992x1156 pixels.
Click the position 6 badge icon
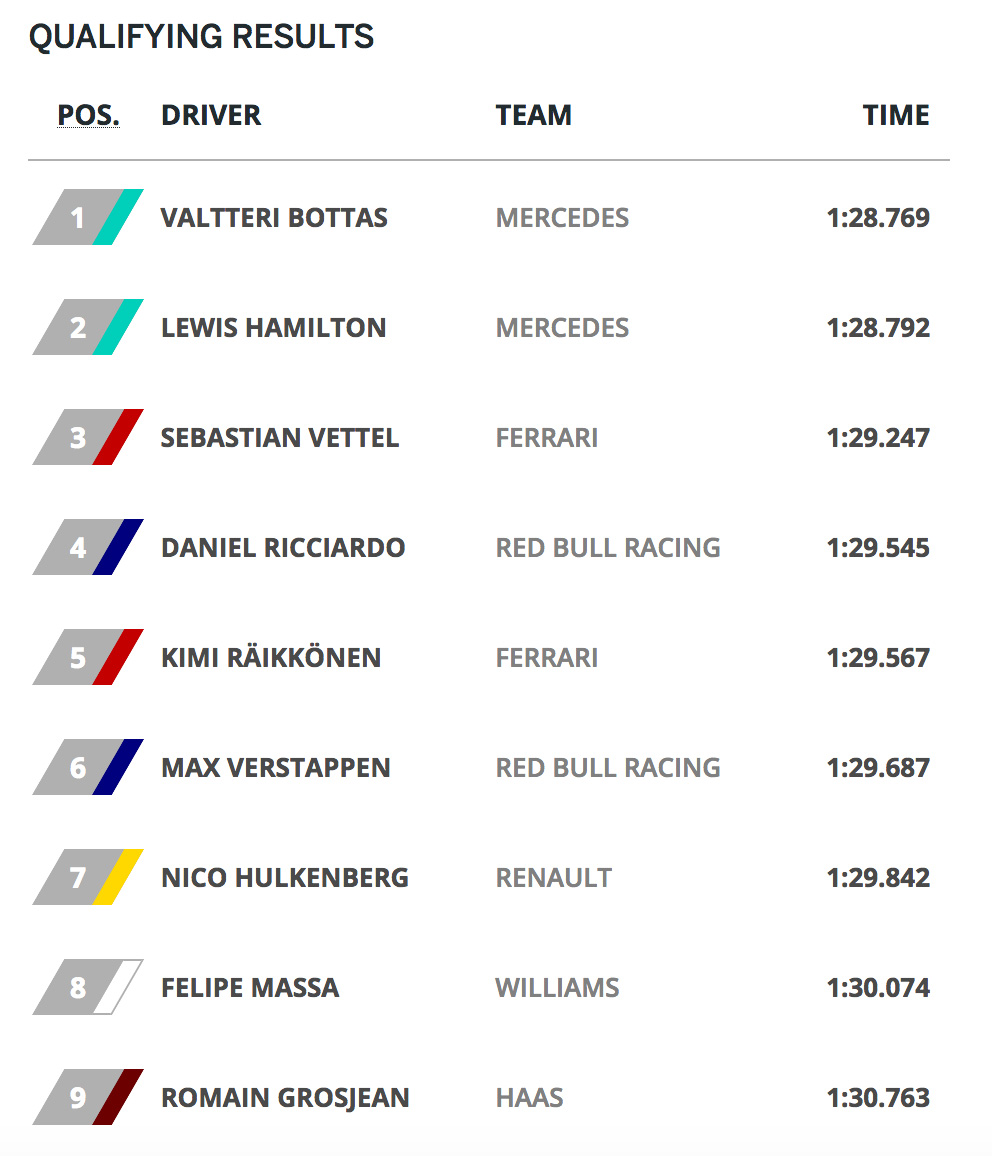click(88, 767)
